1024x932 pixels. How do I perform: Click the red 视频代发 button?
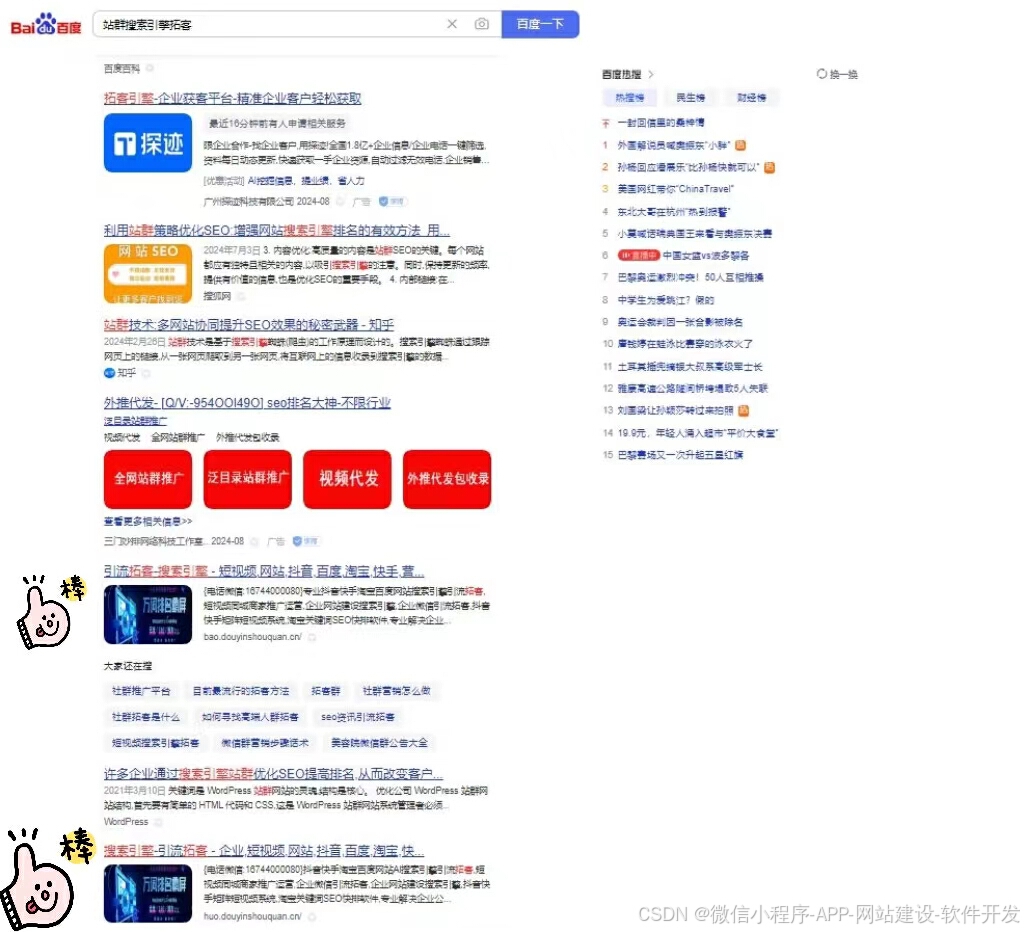click(x=347, y=479)
